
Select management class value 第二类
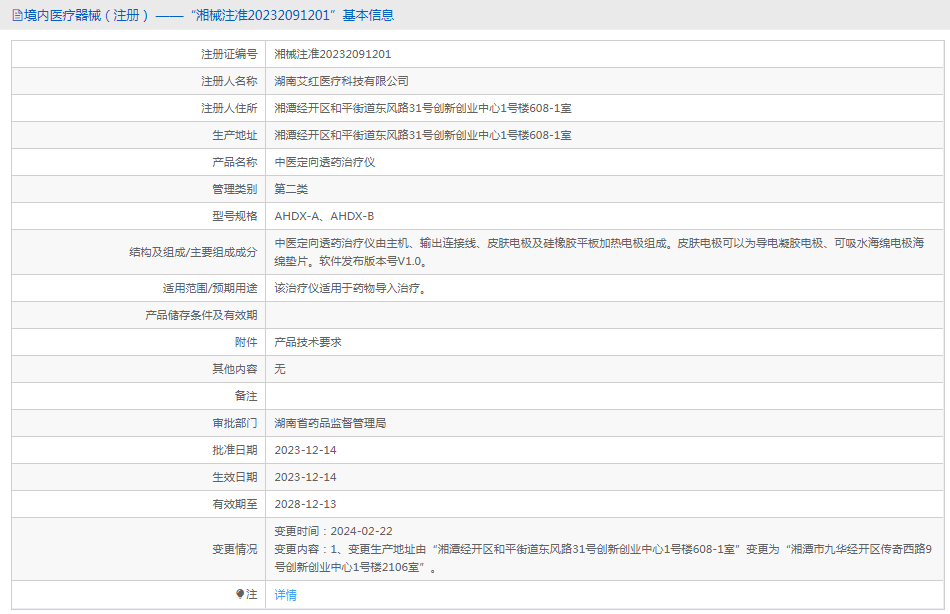click(291, 189)
